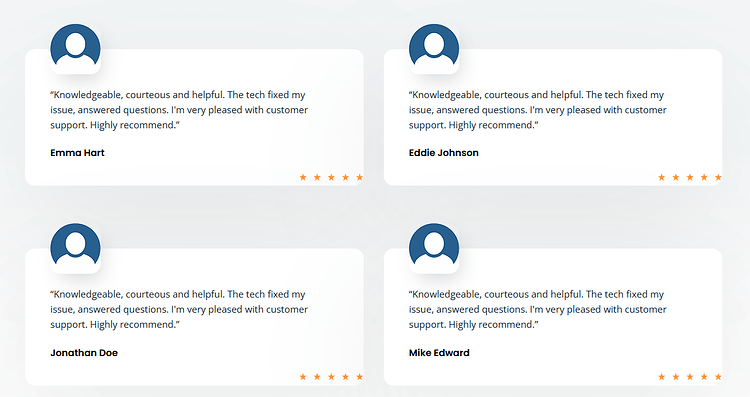Select the Eddie Johnson name
Screen dimensions: 750x397
coord(444,153)
